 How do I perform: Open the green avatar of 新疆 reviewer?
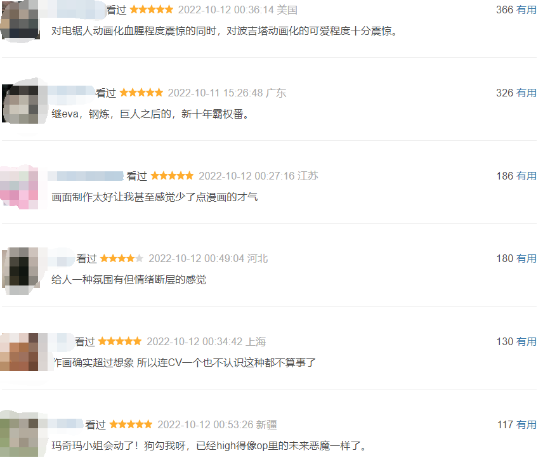tap(19, 436)
